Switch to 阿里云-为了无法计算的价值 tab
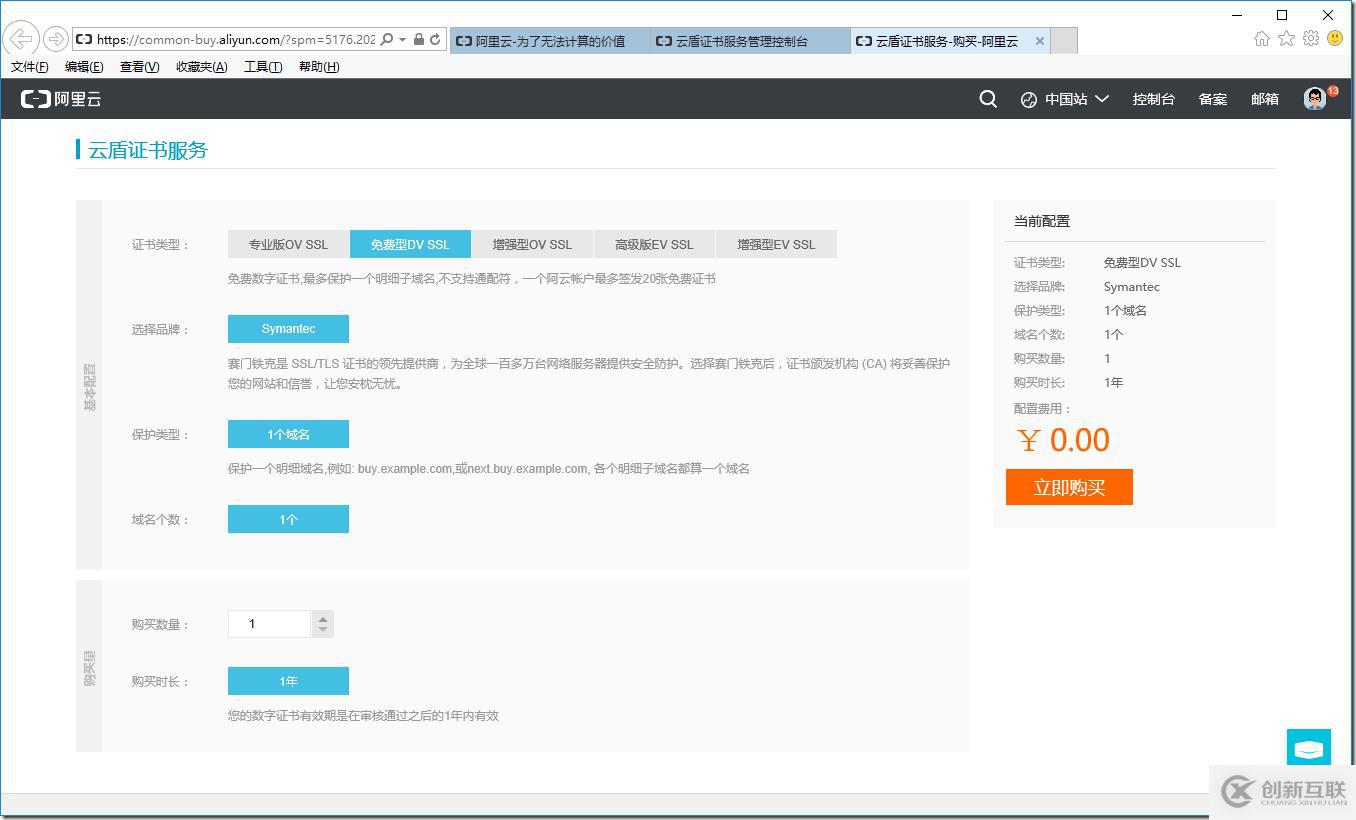 pyautogui.click(x=549, y=41)
